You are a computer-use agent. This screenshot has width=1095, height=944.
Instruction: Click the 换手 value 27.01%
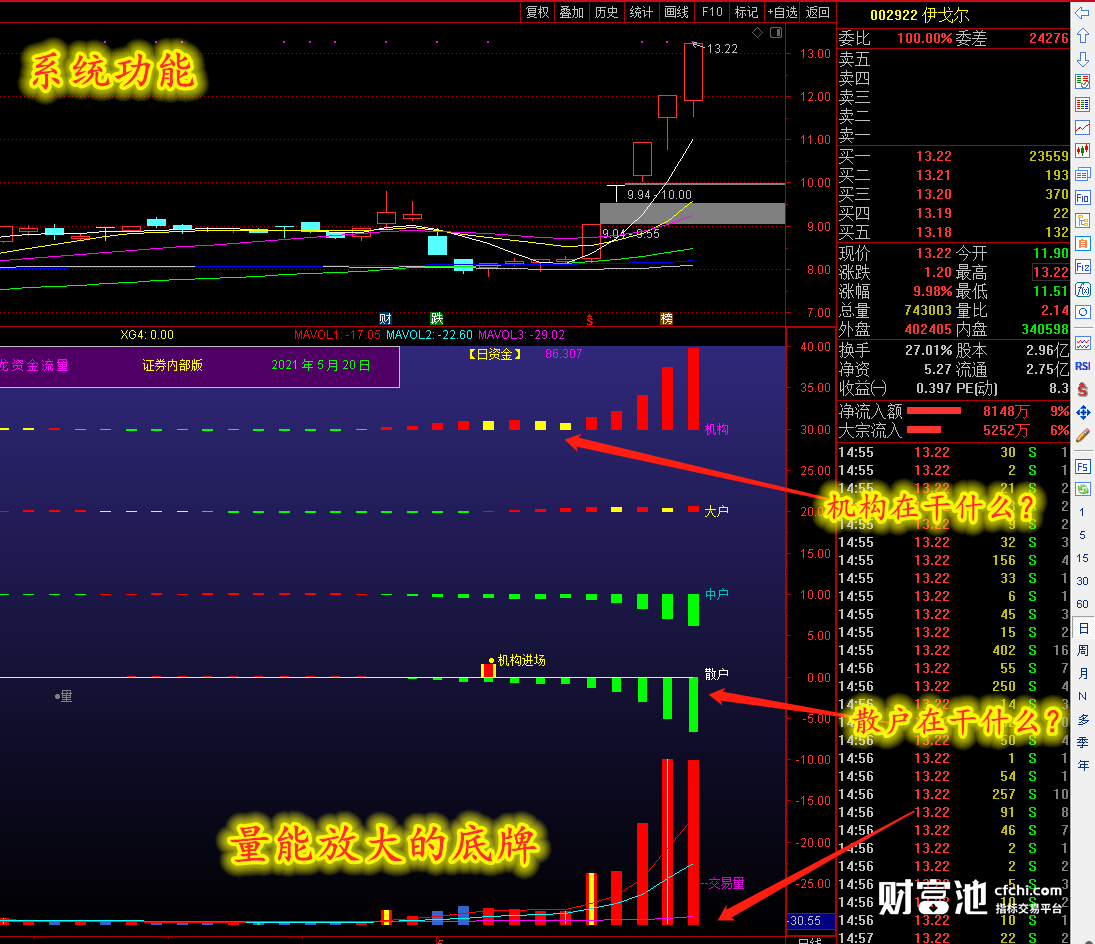tap(929, 350)
